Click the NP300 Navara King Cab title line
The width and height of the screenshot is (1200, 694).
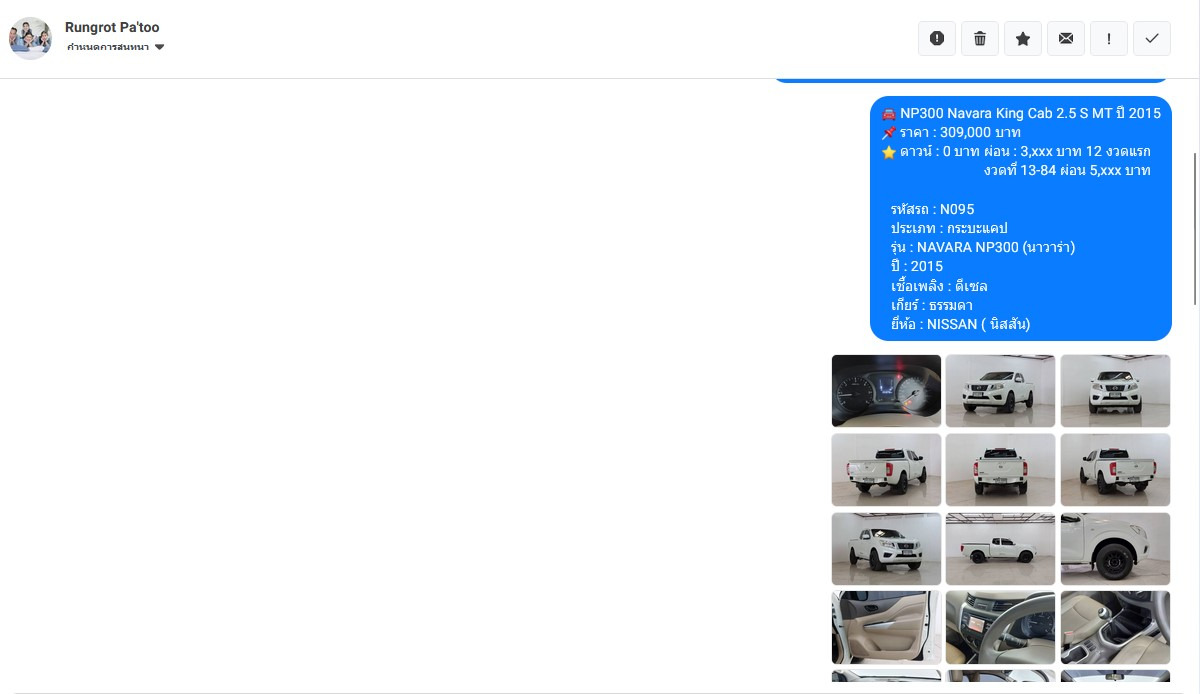coord(1021,113)
